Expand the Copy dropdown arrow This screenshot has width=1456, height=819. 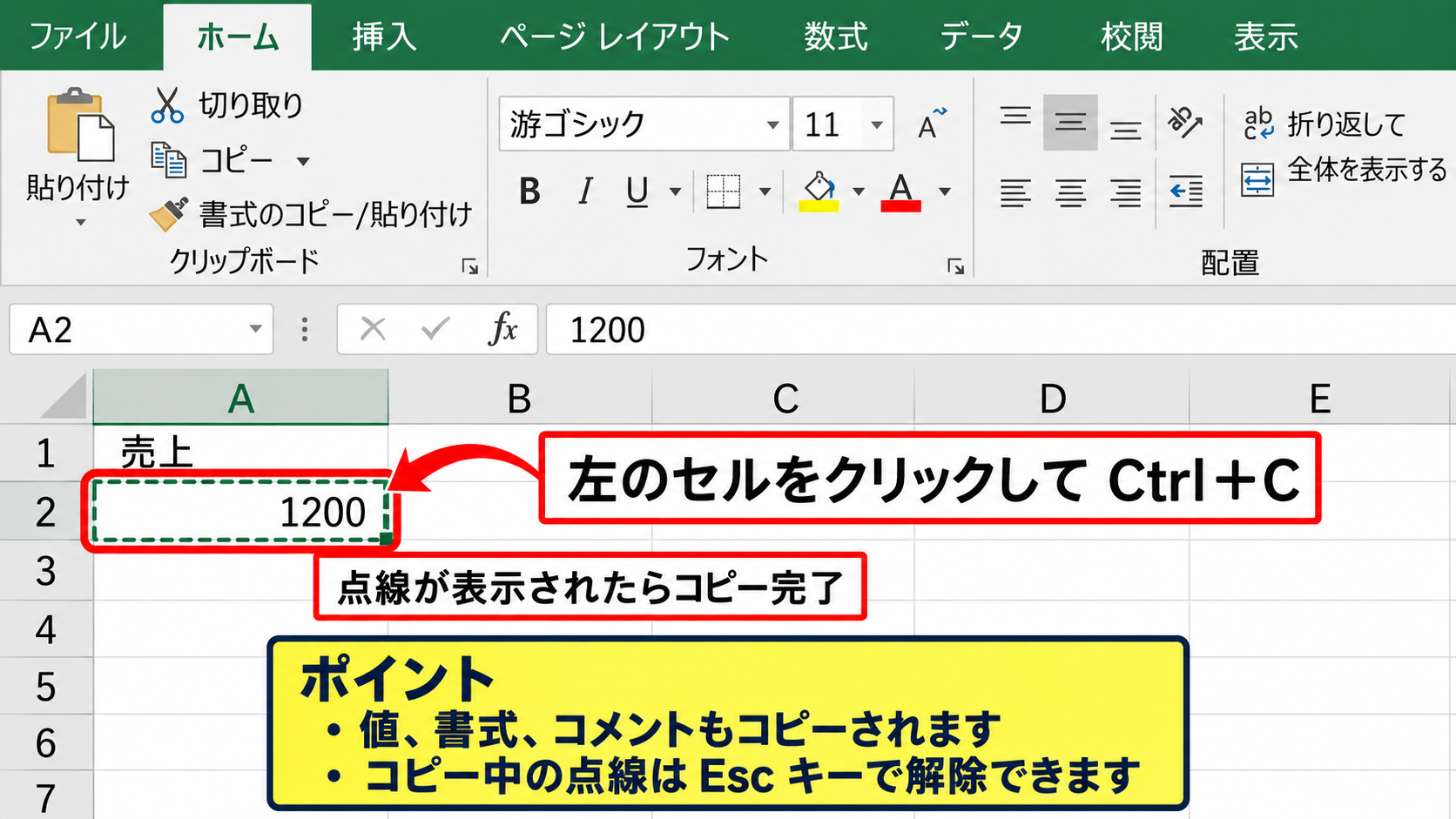click(303, 161)
